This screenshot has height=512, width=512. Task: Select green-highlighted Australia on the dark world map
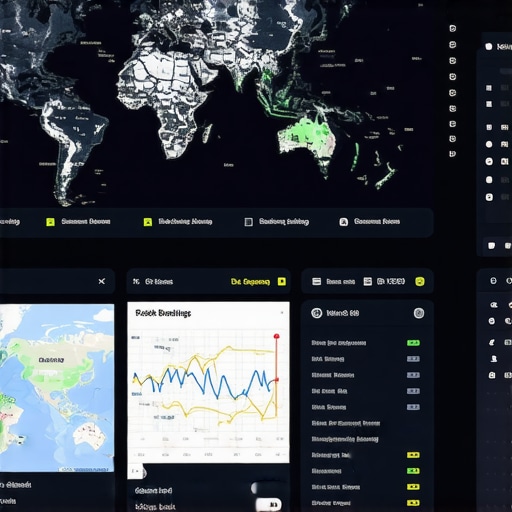pyautogui.click(x=307, y=137)
